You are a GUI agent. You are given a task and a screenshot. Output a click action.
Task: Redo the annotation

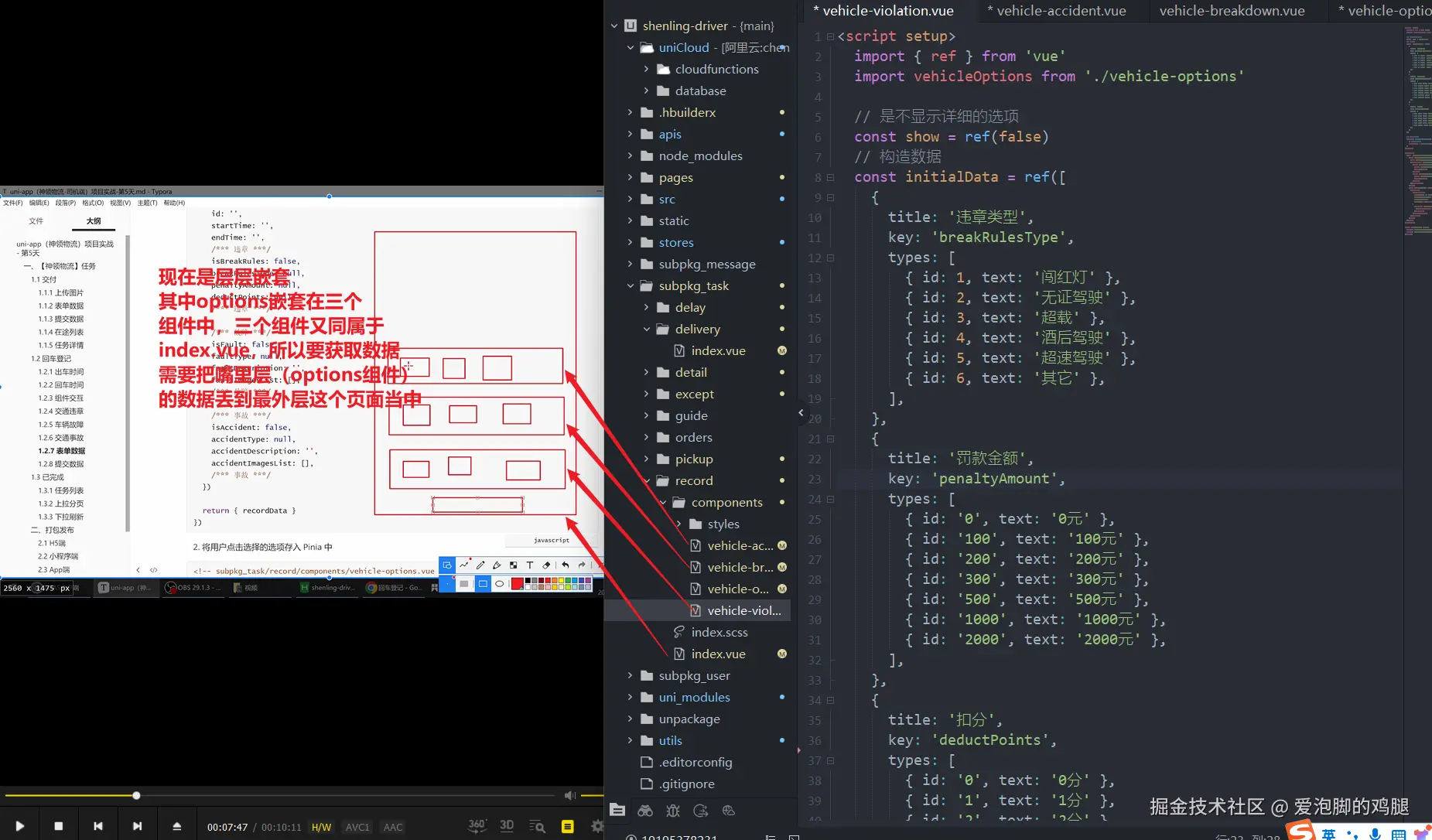click(582, 565)
